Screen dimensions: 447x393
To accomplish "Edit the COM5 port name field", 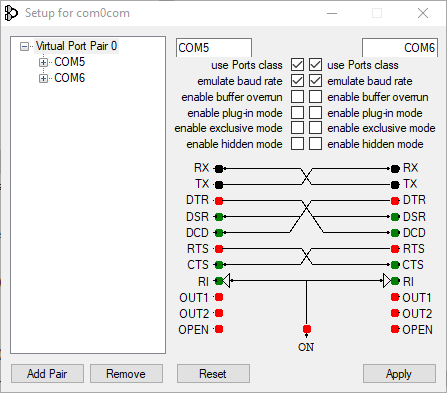I will click(x=214, y=48).
